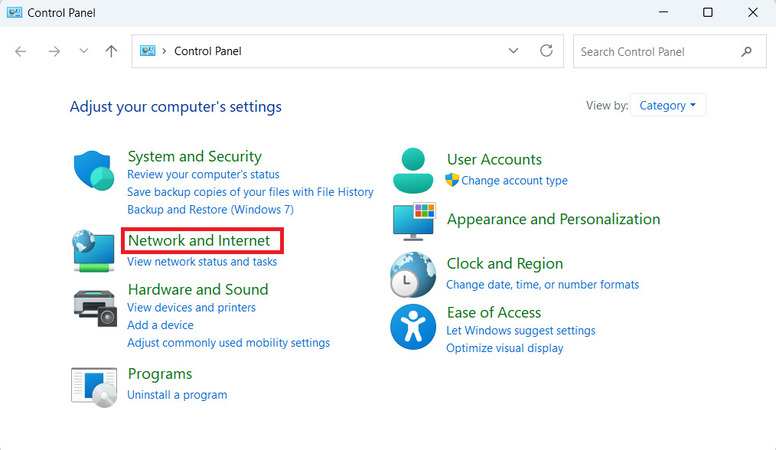
Task: Open View network status and tasks
Action: click(202, 261)
